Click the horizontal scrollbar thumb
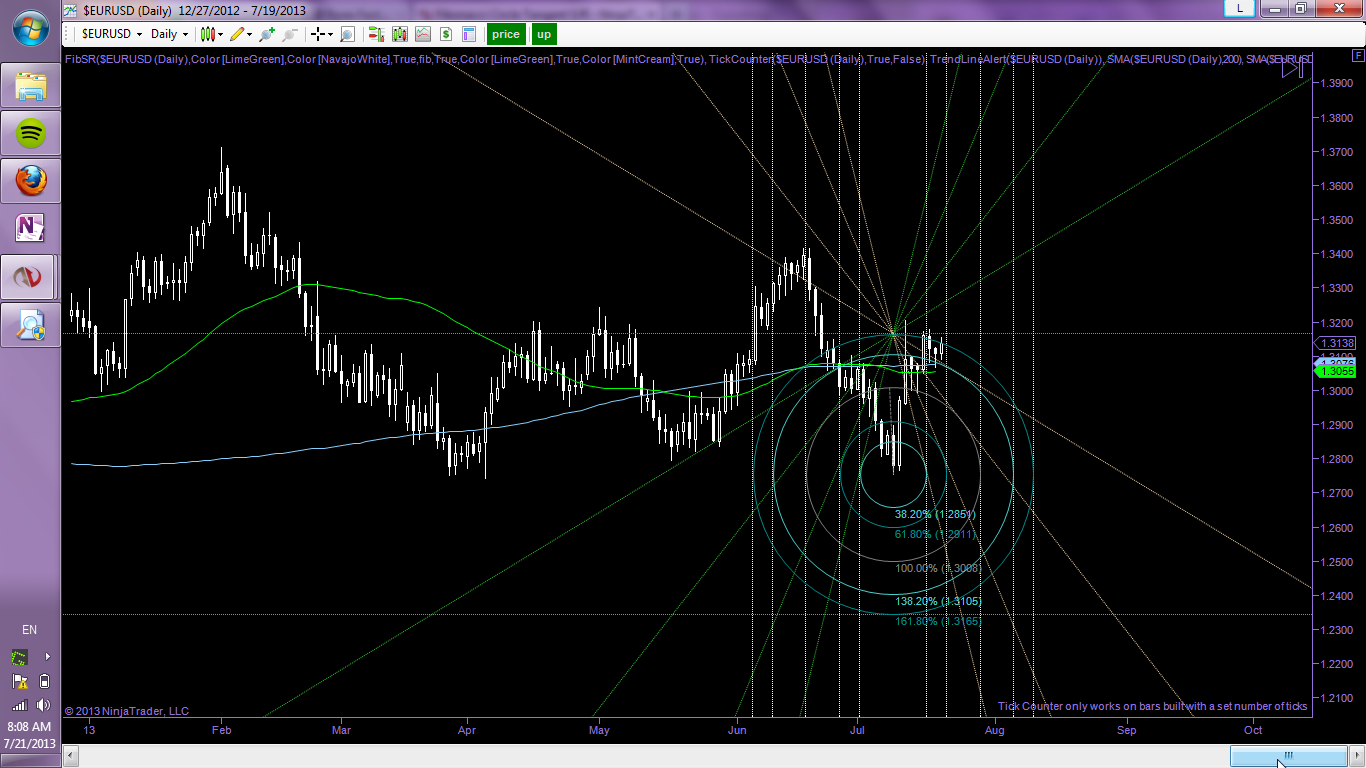 click(x=1289, y=756)
